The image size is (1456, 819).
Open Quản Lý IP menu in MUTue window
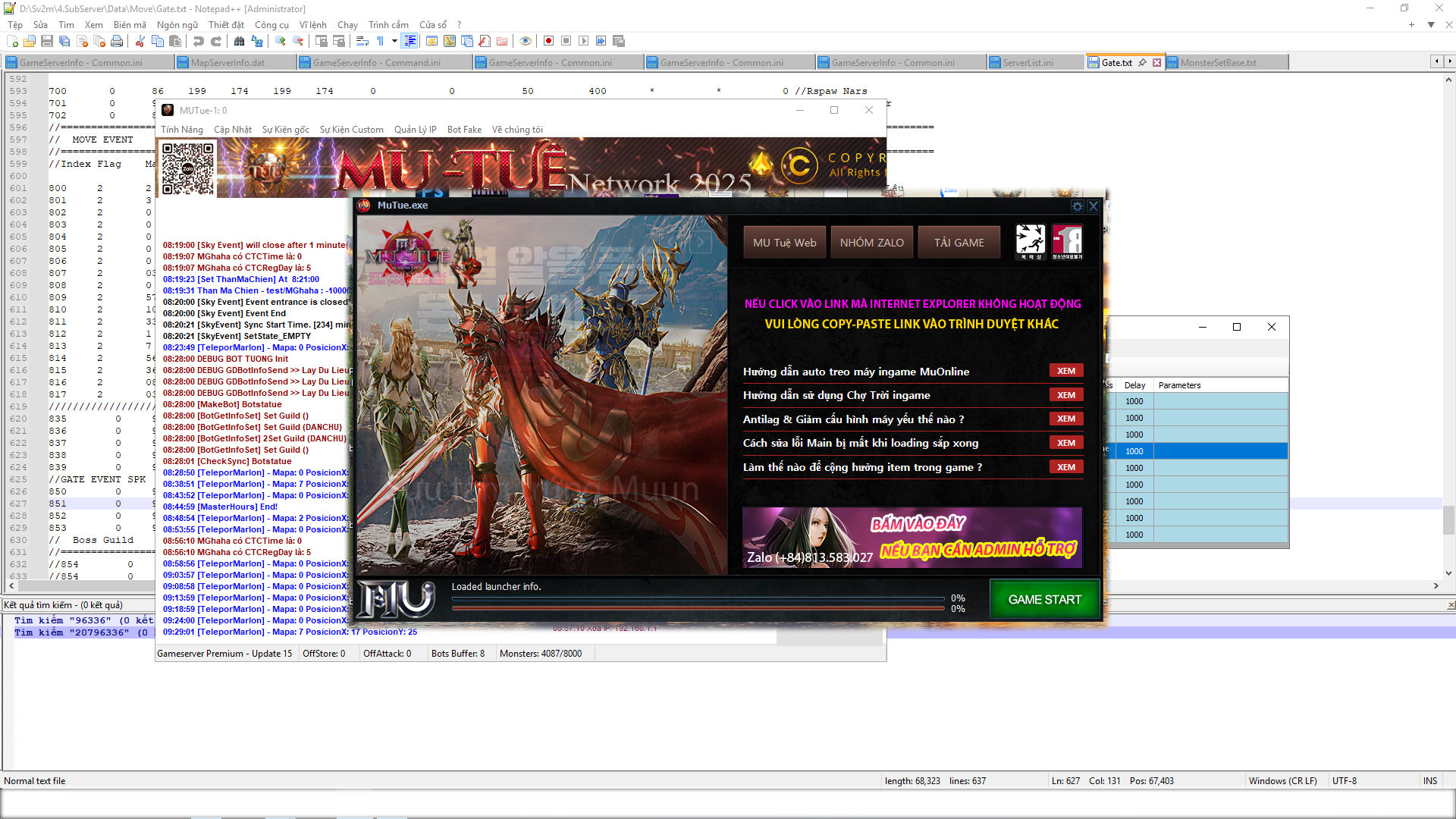pos(416,130)
